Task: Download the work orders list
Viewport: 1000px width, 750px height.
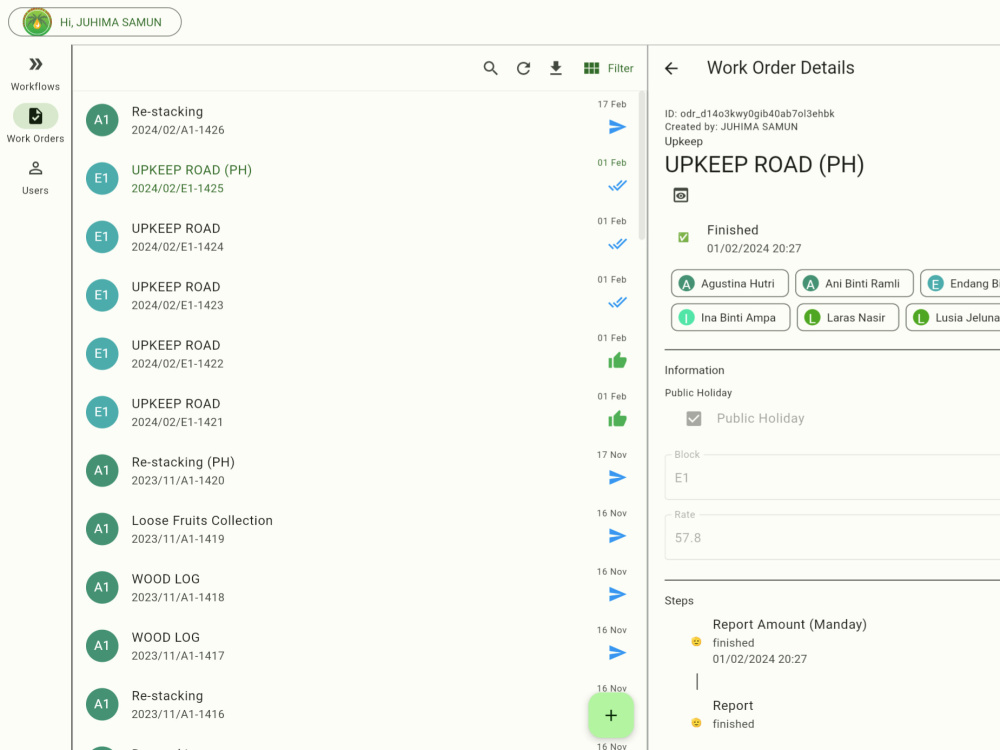Action: point(556,68)
